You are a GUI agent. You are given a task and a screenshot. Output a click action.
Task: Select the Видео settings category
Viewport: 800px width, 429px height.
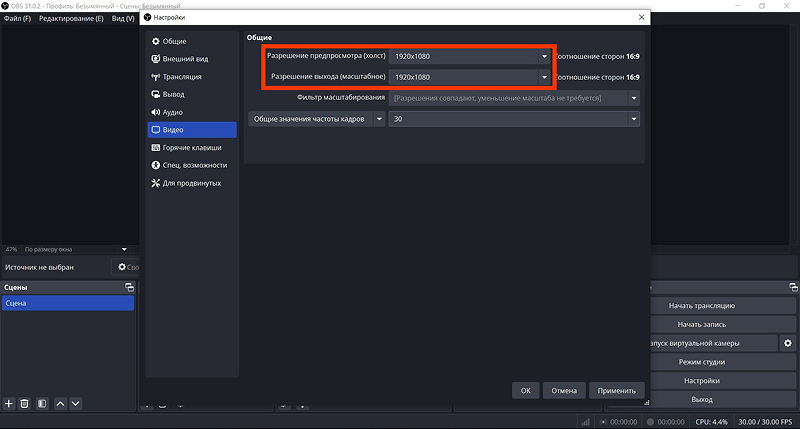[192, 130]
